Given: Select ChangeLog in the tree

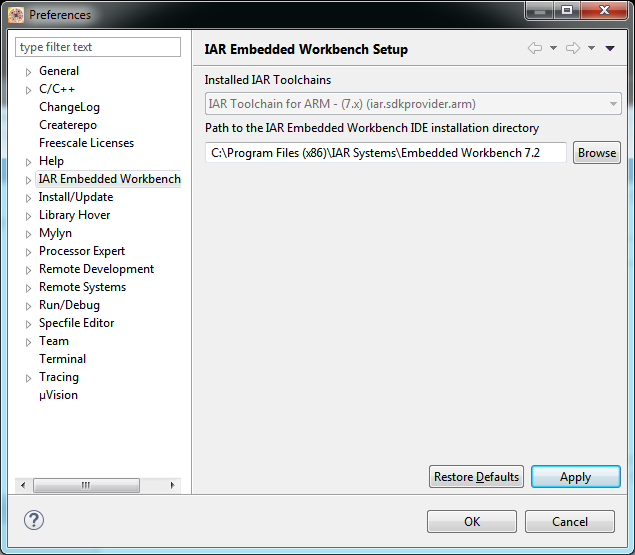Looking at the screenshot, I should coord(69,107).
